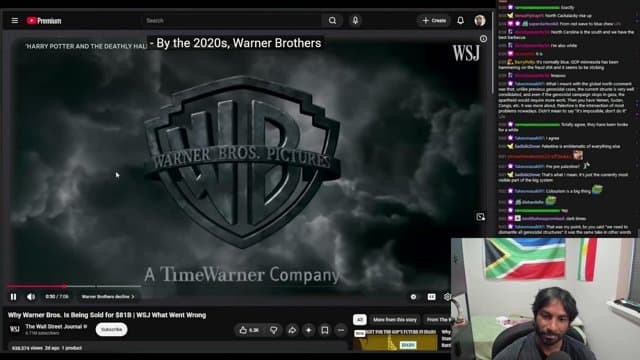Open more actions three-dot button
Viewport: 640px width, 360px height.
[x=341, y=330]
